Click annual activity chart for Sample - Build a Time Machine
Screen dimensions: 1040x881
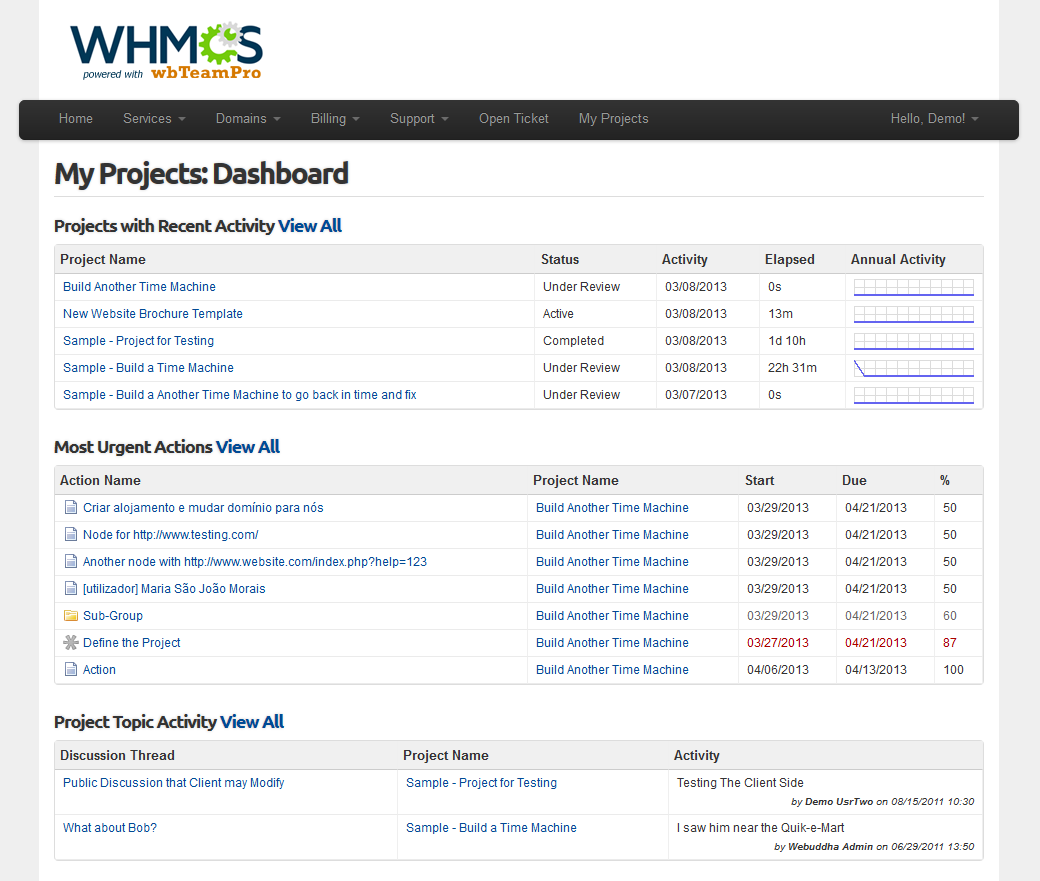pyautogui.click(x=913, y=368)
